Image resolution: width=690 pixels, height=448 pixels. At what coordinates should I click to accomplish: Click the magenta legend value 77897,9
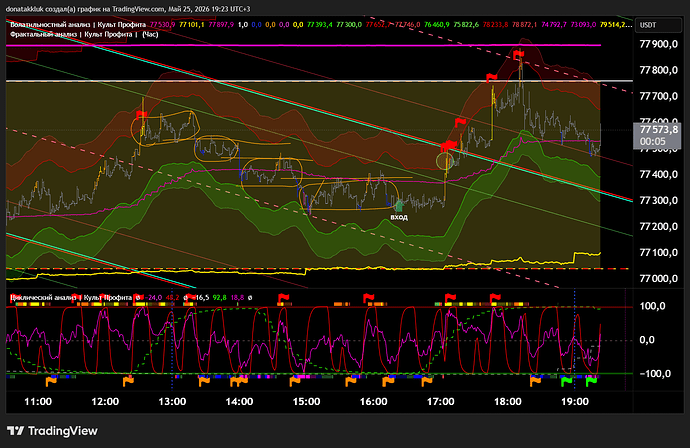coord(221,25)
